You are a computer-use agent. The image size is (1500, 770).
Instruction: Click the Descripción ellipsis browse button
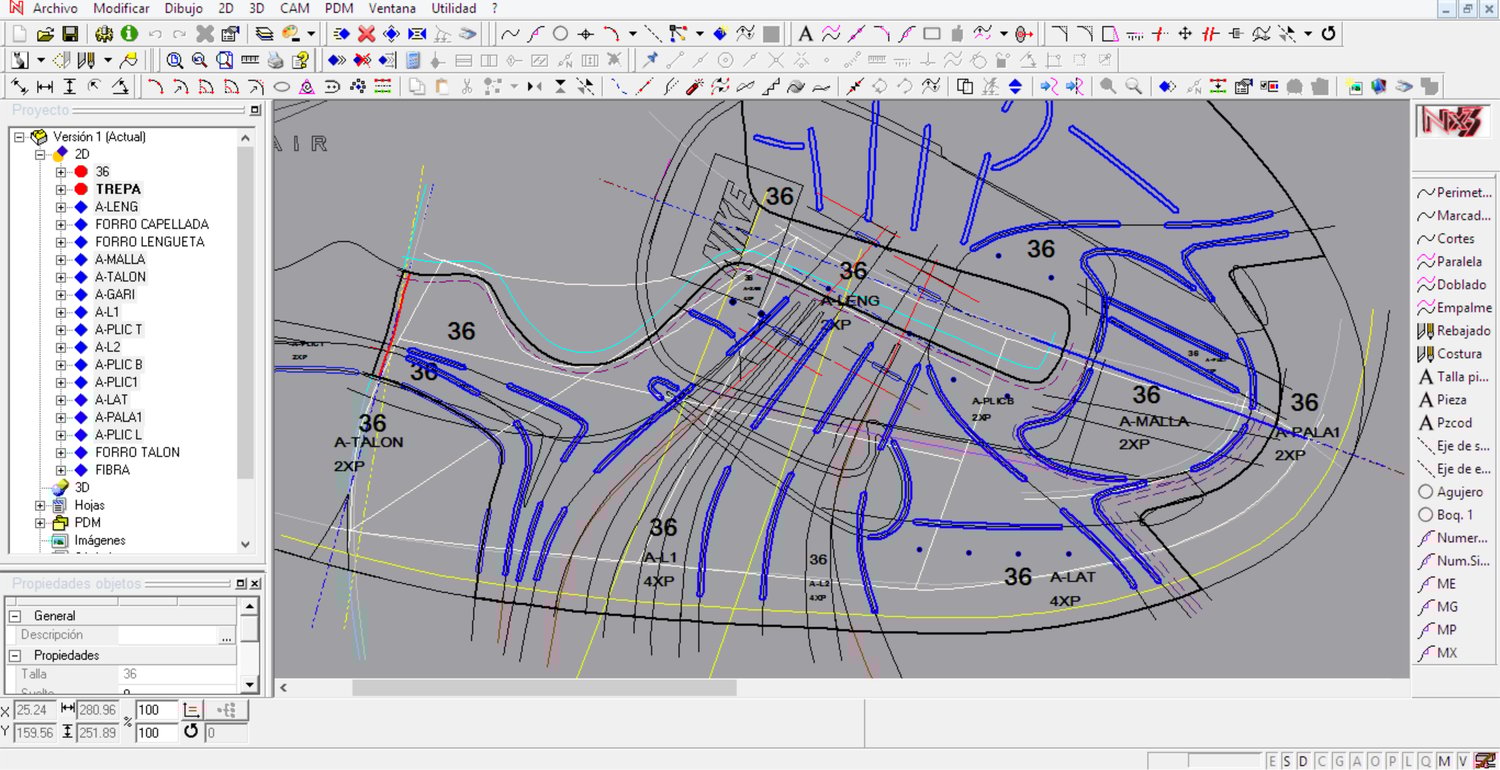point(227,636)
